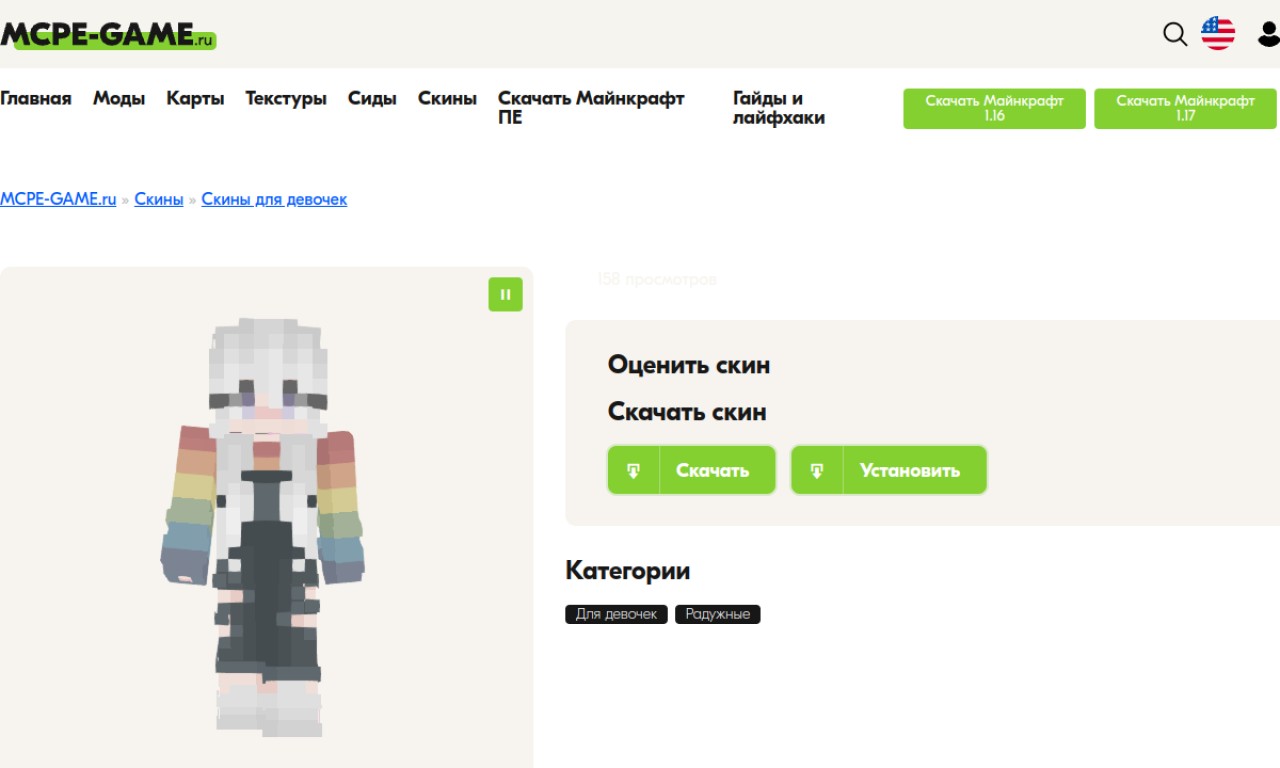Click the Скачать скин heading
This screenshot has height=768, width=1280.
pos(687,412)
